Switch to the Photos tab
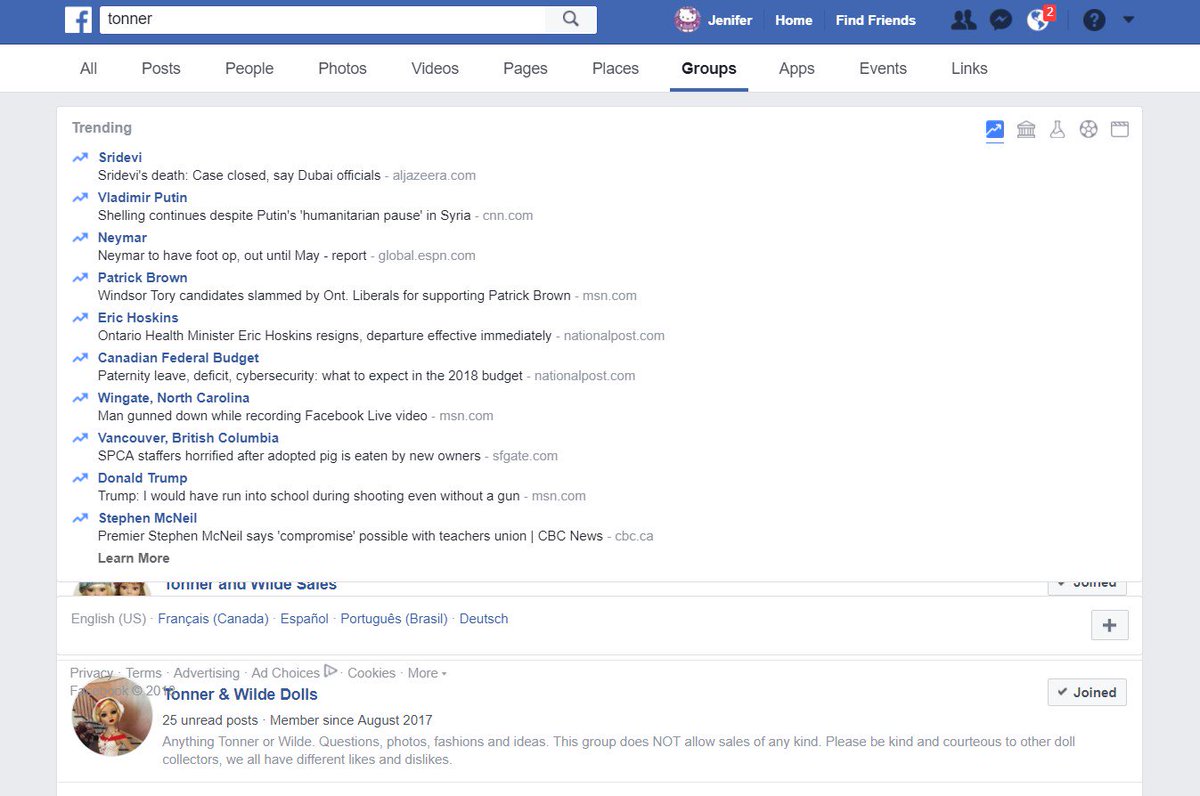Viewport: 1200px width, 796px height. (x=342, y=68)
